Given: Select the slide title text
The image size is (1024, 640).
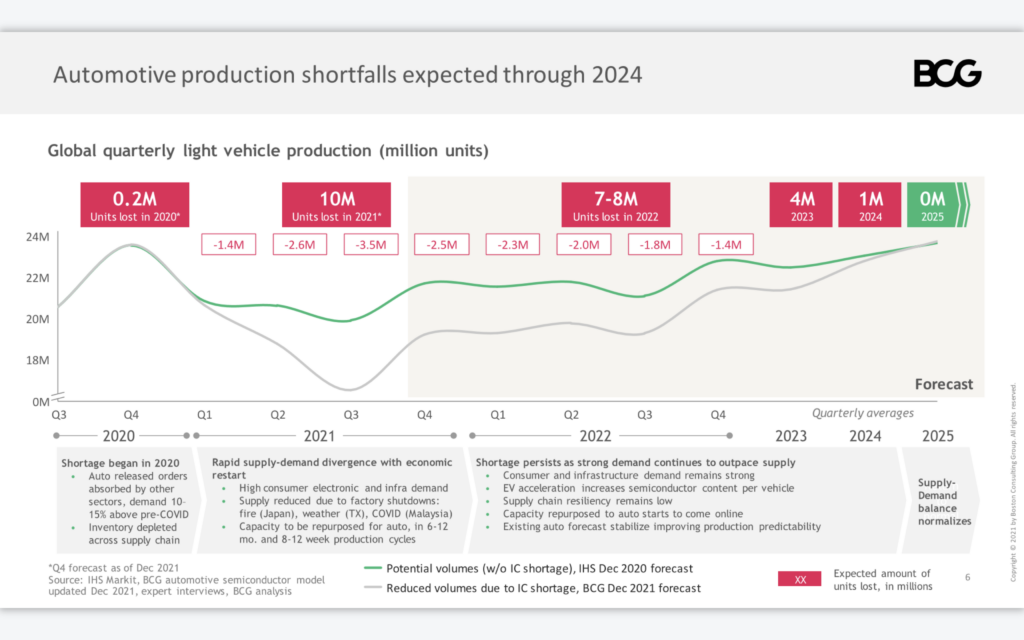Looking at the screenshot, I should point(347,74).
